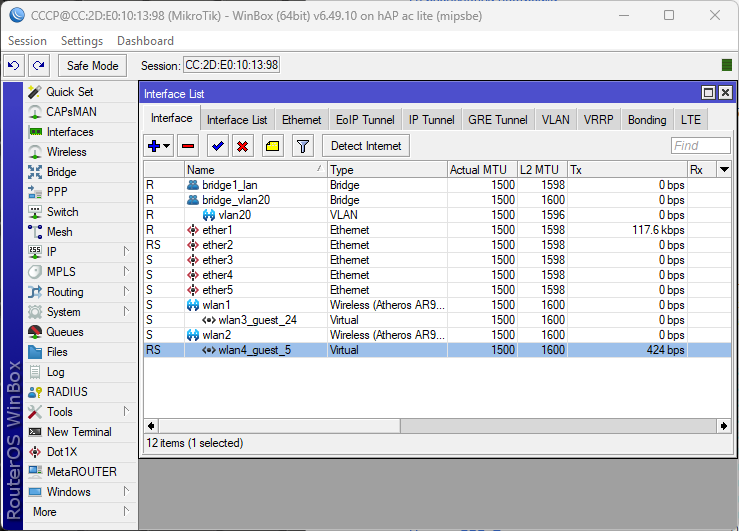Screen dimensions: 739x531
Task: Open Mesh section
Action: [80, 232]
